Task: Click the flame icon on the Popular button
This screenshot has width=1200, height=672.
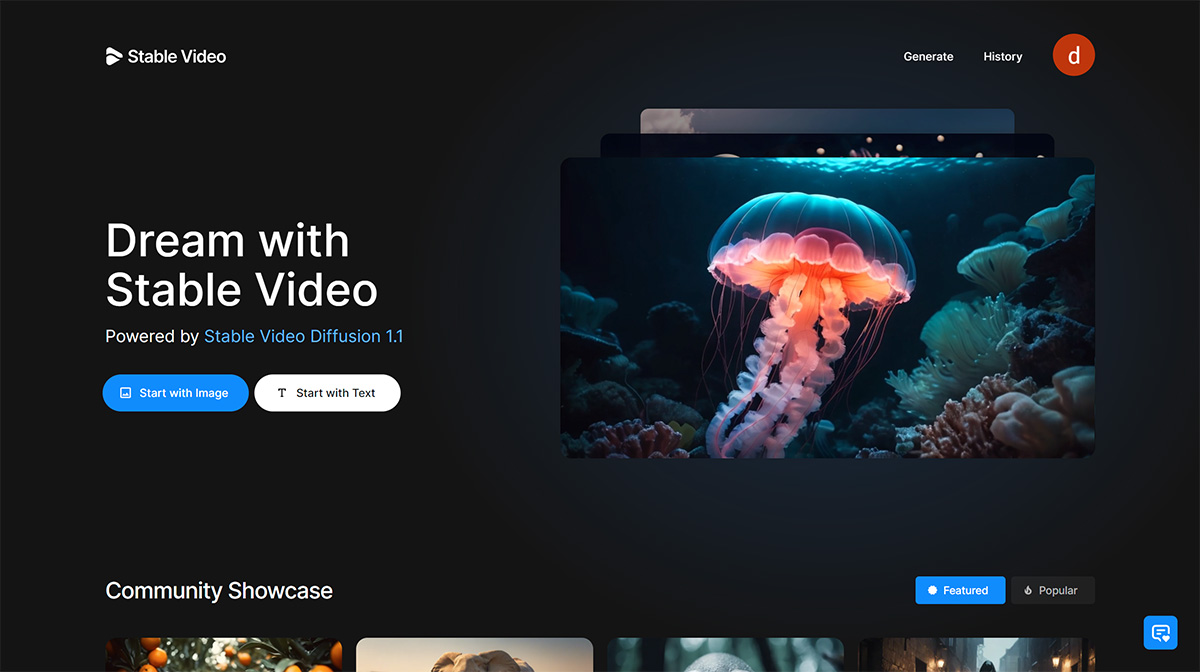Action: click(x=1028, y=590)
